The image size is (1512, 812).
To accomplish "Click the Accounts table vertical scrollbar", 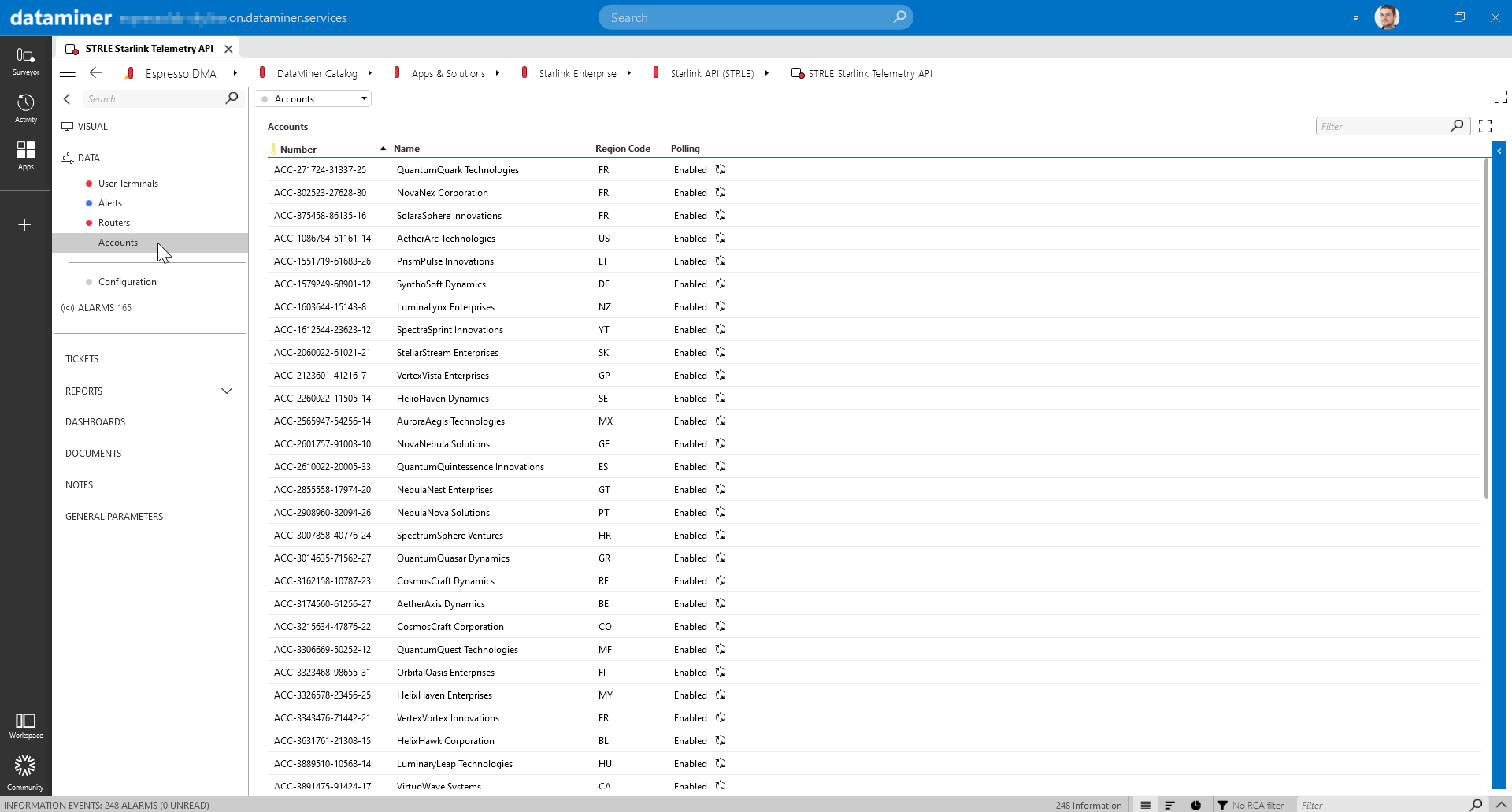I will (1486, 329).
